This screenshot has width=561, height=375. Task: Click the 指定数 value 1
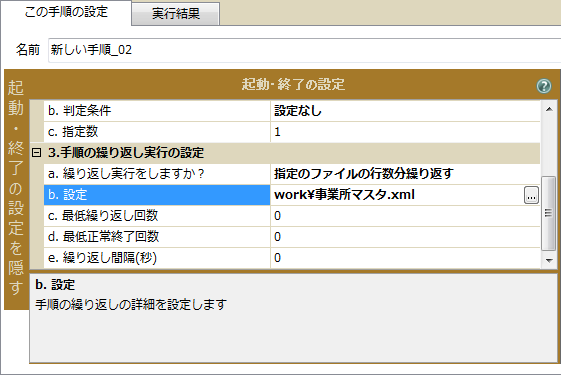[x=405, y=132]
